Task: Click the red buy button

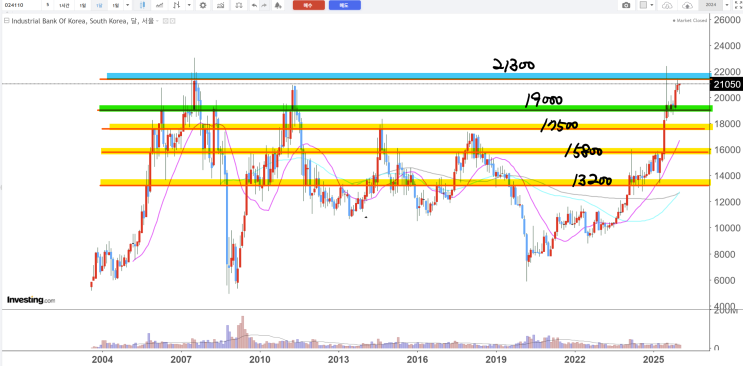Action: [308, 5]
